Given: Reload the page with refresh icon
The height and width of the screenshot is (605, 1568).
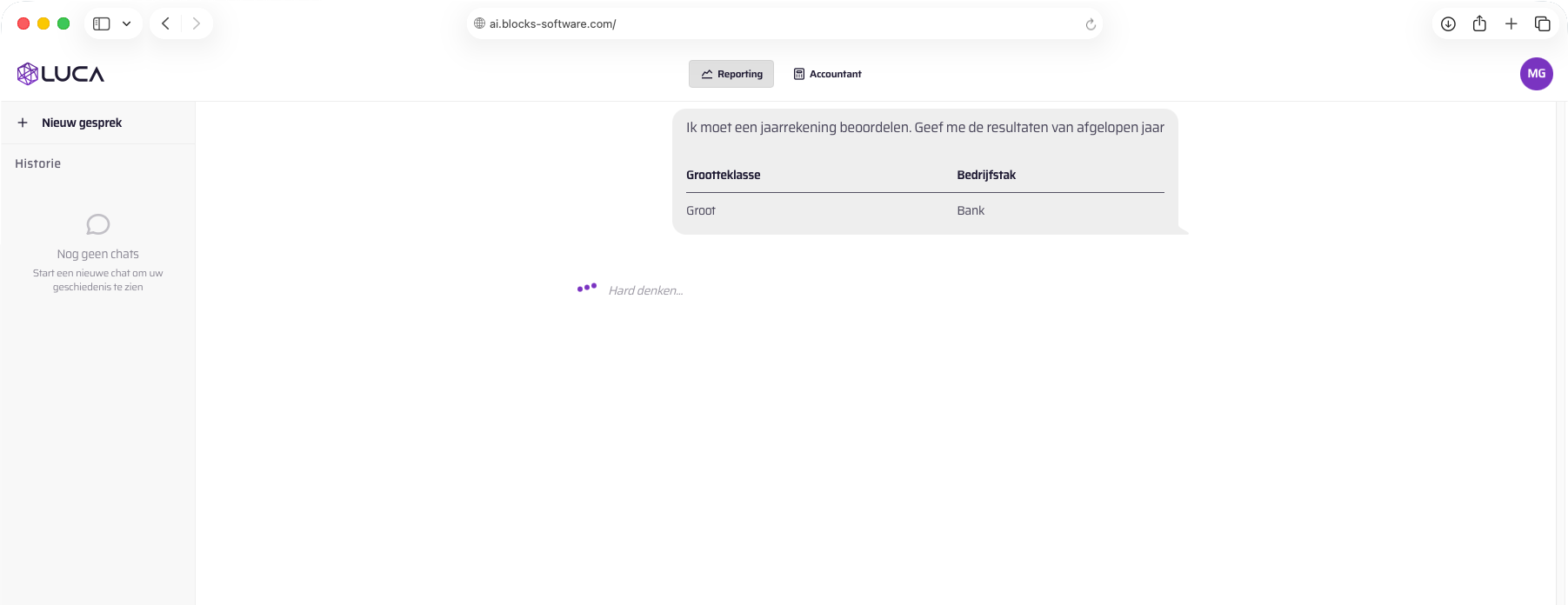Looking at the screenshot, I should click(x=1091, y=24).
